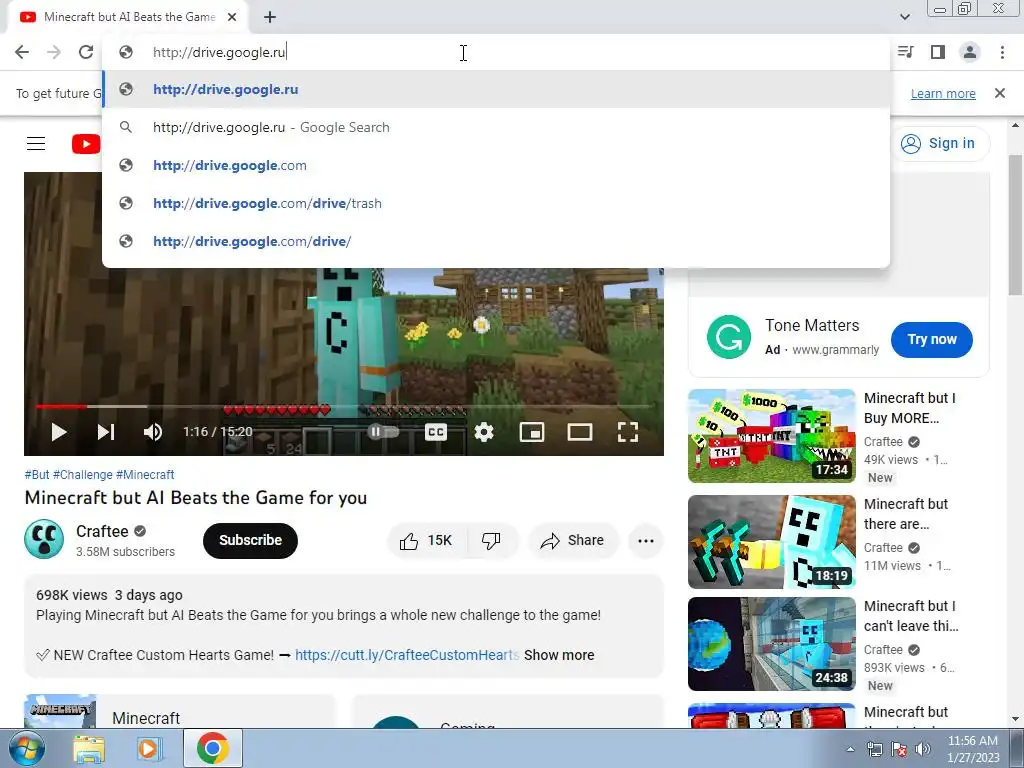Screen dimensions: 1024x768
Task: Dislike the video
Action: click(x=492, y=540)
